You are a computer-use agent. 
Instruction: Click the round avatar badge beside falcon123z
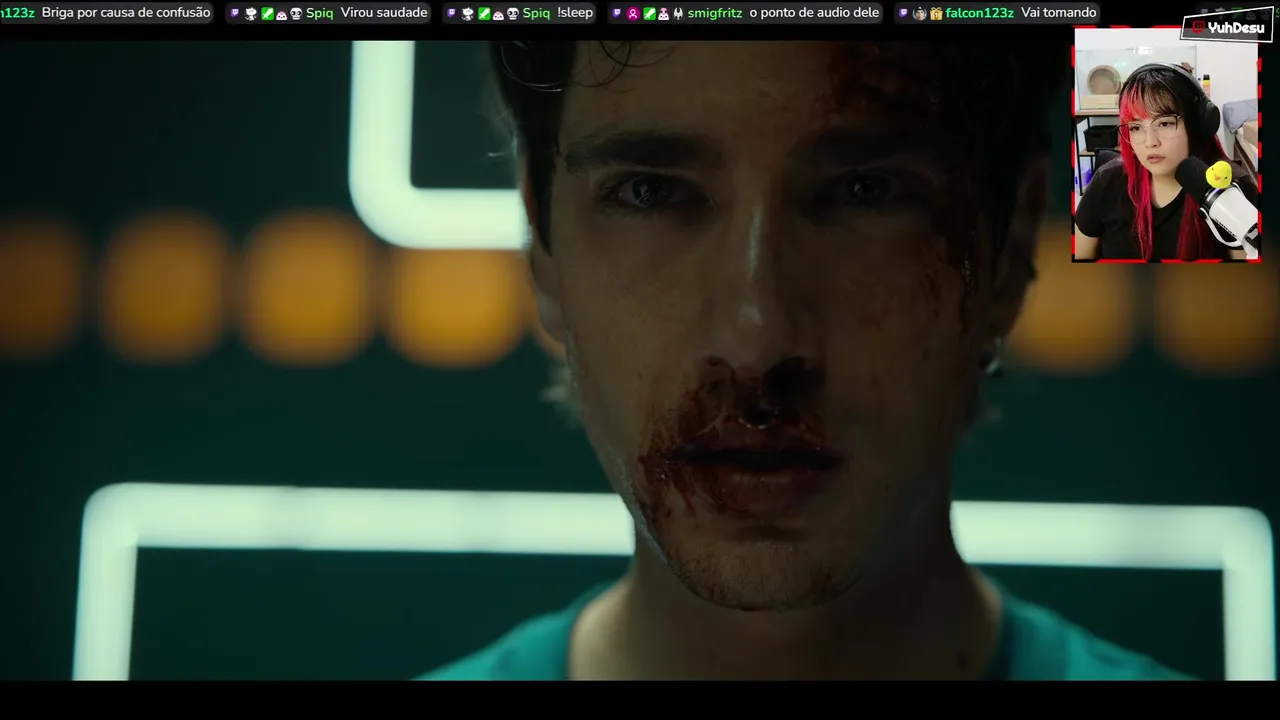click(x=920, y=14)
